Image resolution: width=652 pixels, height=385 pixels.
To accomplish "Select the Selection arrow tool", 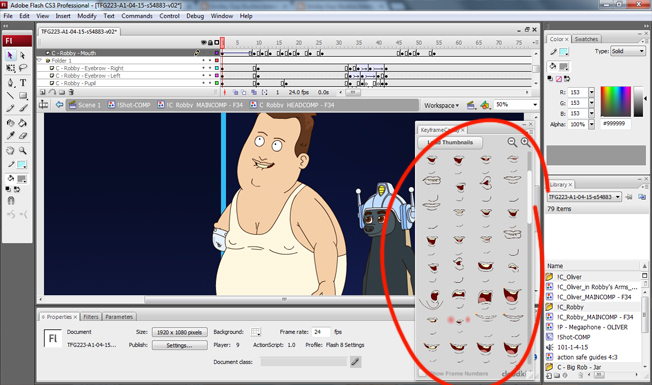I will pos(10,55).
